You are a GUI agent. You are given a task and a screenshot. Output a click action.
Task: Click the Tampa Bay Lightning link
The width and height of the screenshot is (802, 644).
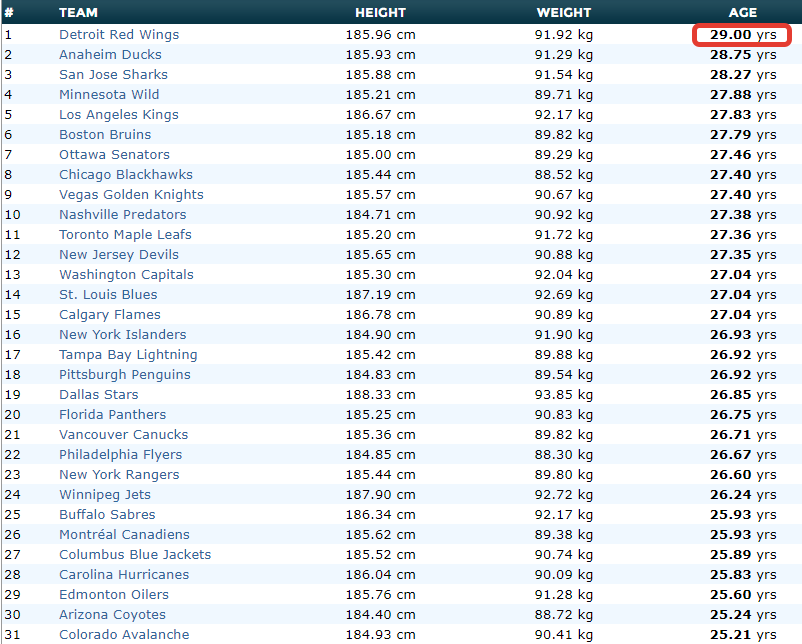(128, 355)
